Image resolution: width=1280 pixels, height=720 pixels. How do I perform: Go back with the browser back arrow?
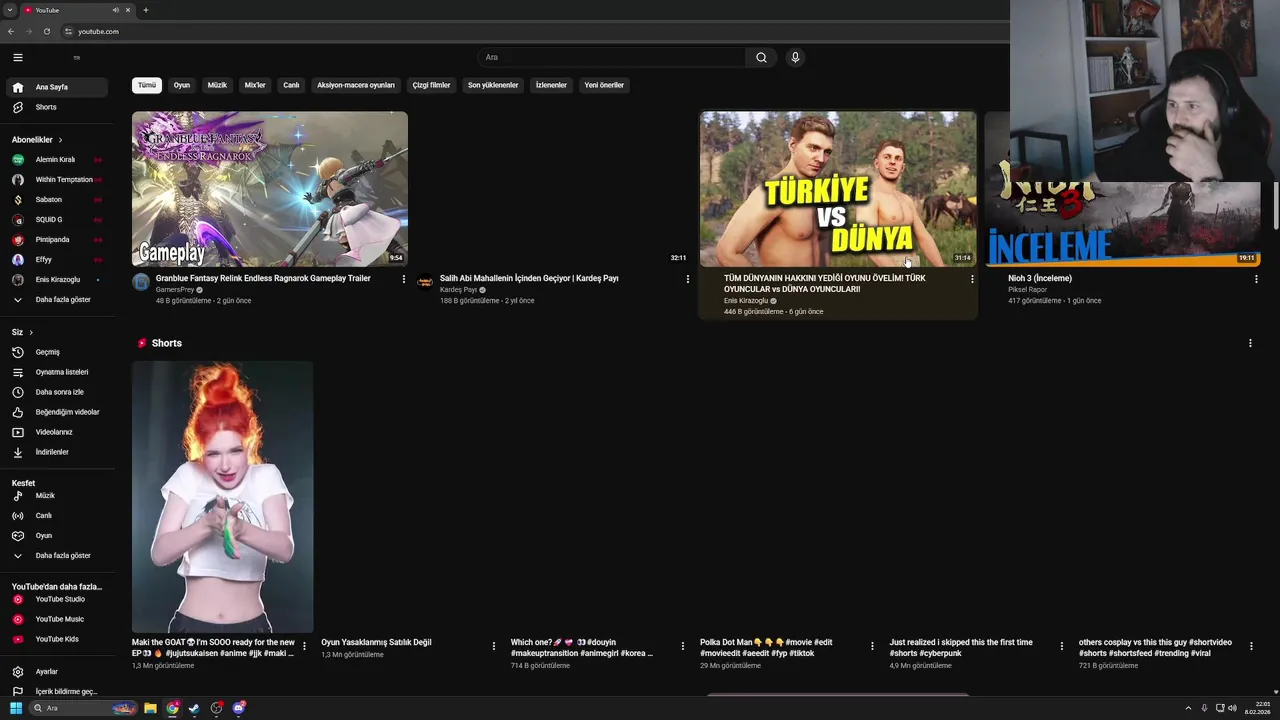click(11, 31)
